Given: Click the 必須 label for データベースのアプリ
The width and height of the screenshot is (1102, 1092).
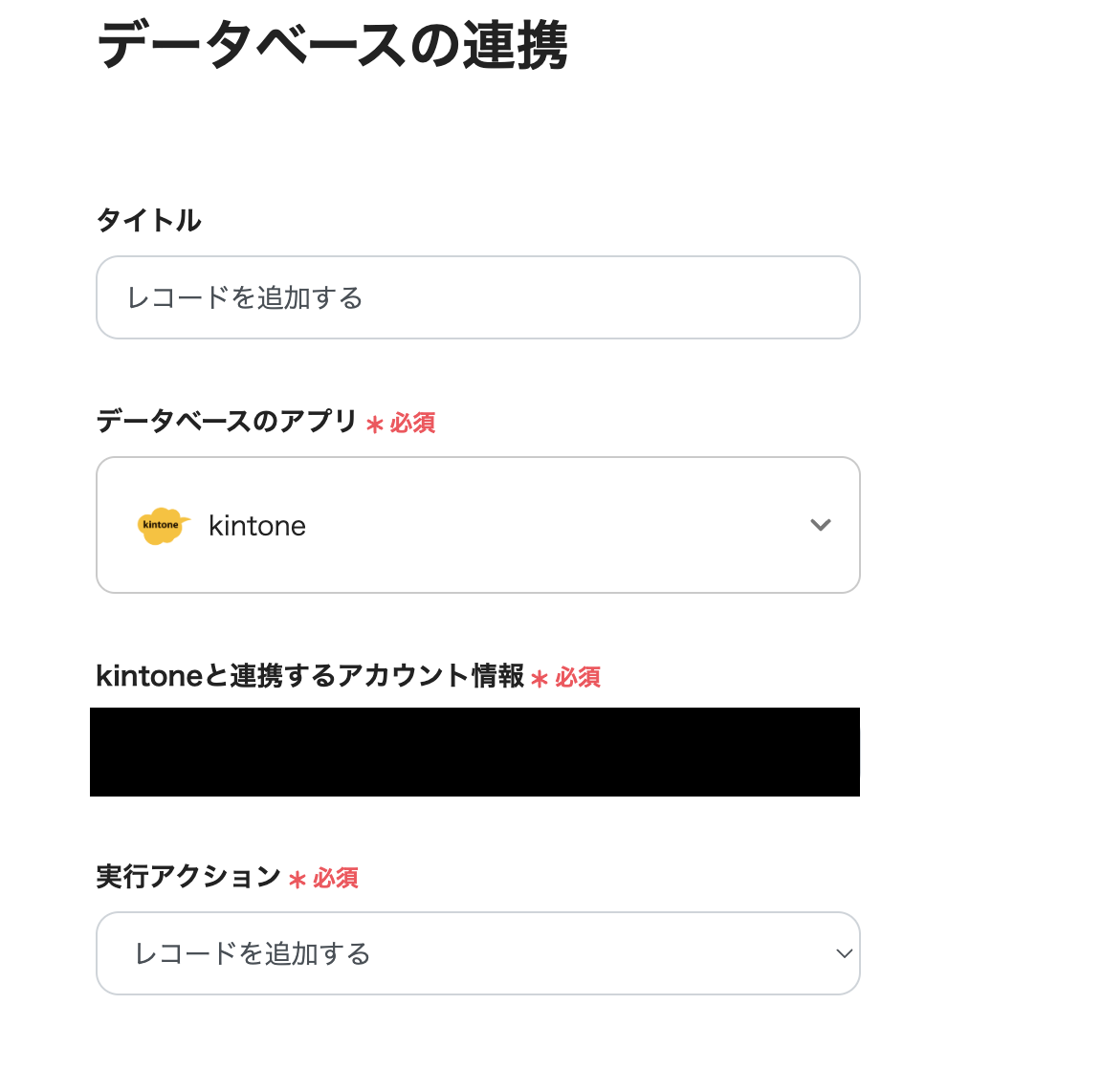Looking at the screenshot, I should tap(411, 423).
